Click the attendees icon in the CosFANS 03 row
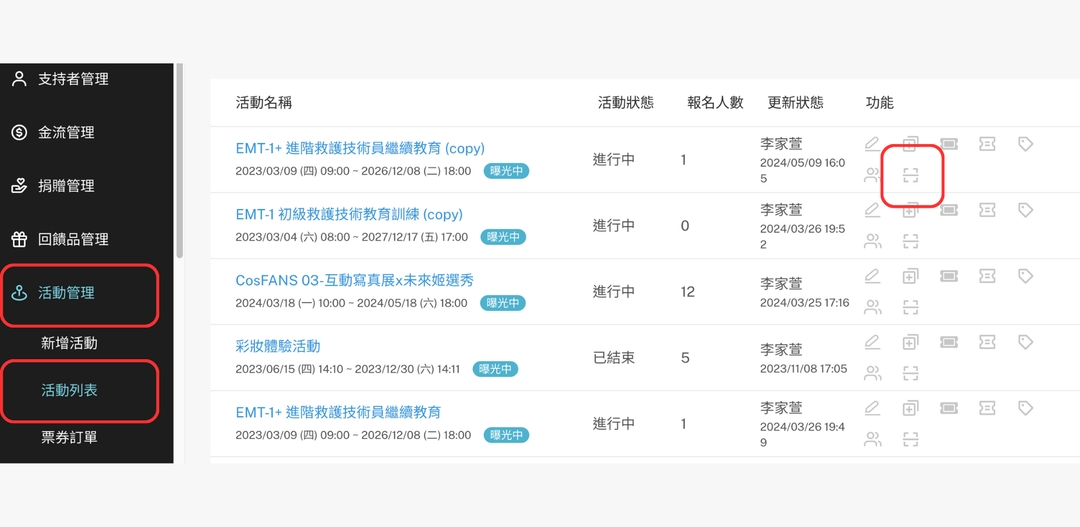1080x527 pixels. coord(872,307)
